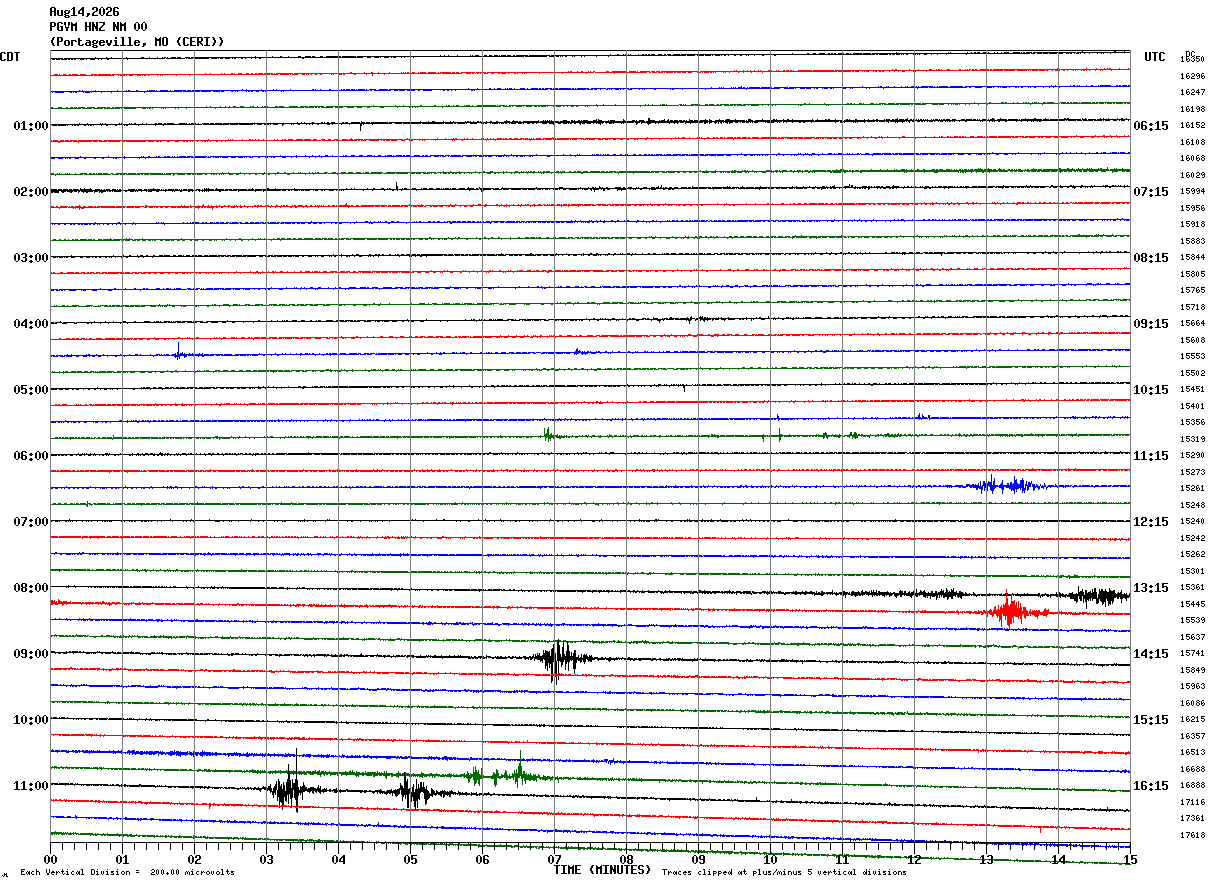Click the Traces clipped footnote text
The height and width of the screenshot is (886, 1210).
coord(784,873)
